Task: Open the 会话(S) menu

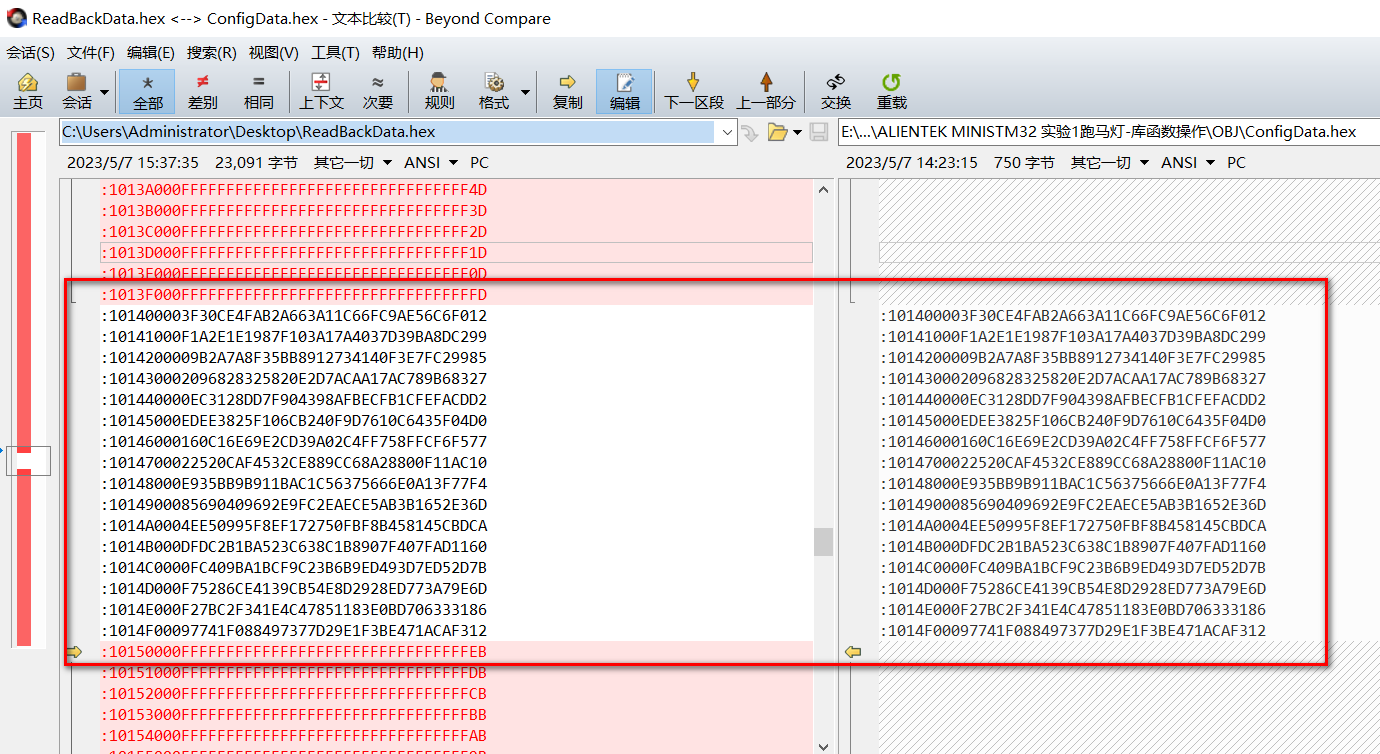Action: pos(30,52)
